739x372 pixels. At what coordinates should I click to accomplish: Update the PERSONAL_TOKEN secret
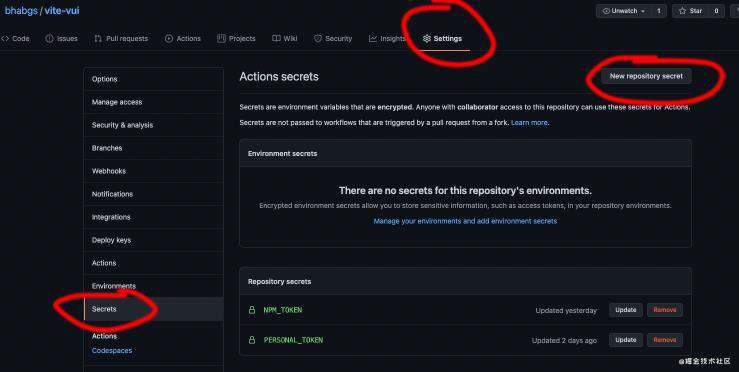click(x=626, y=340)
